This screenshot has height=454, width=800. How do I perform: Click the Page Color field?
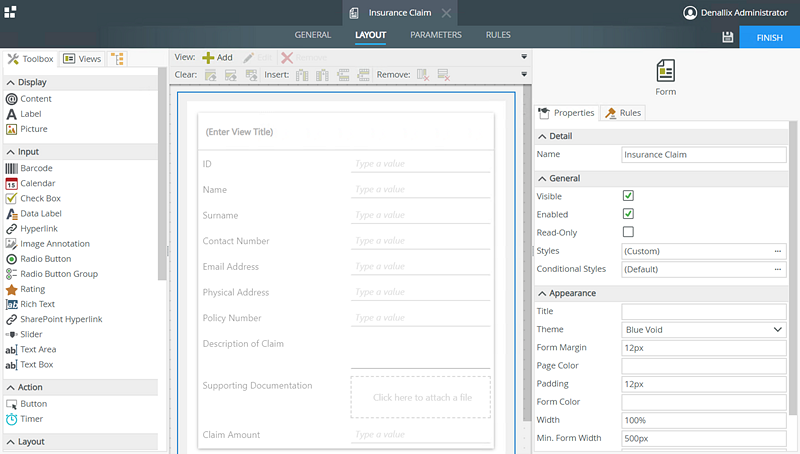(x=703, y=366)
